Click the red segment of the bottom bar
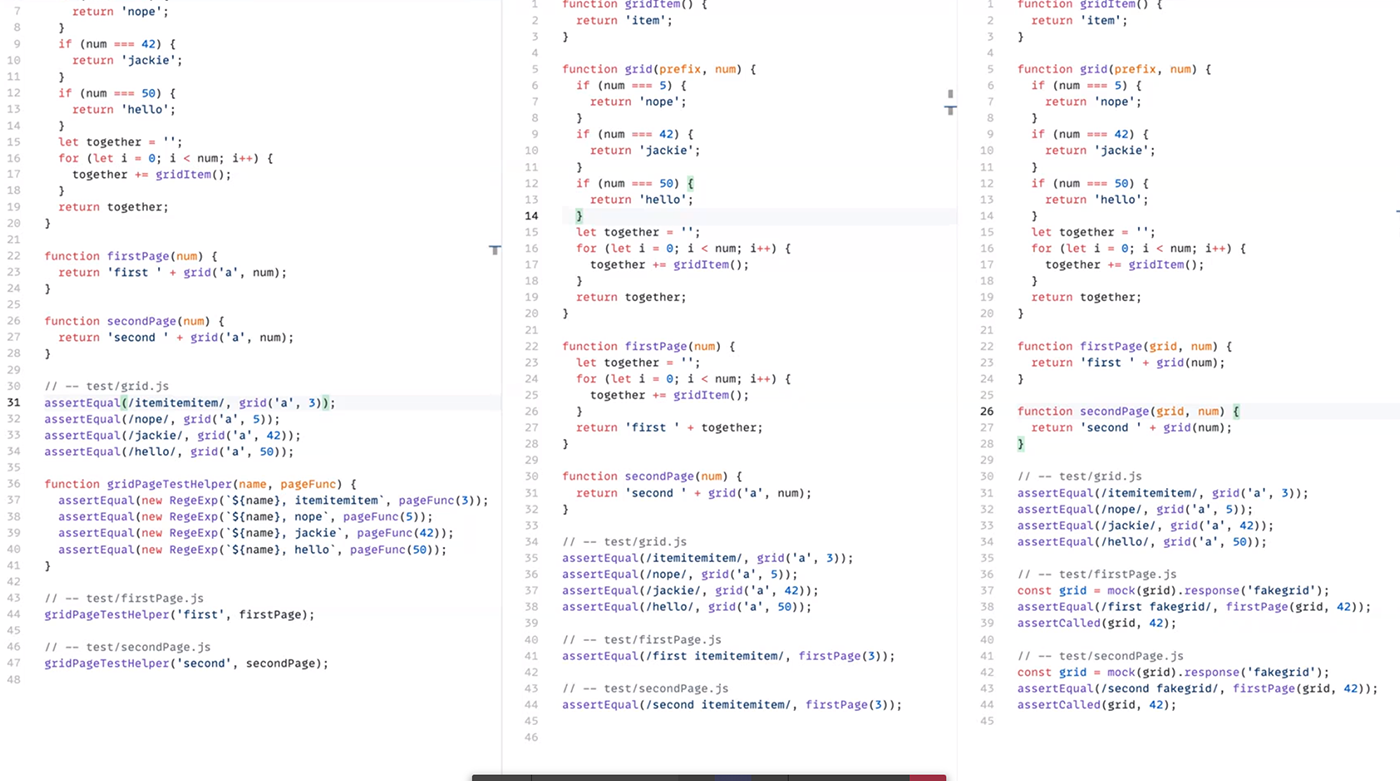This screenshot has width=1400, height=781. [927, 777]
